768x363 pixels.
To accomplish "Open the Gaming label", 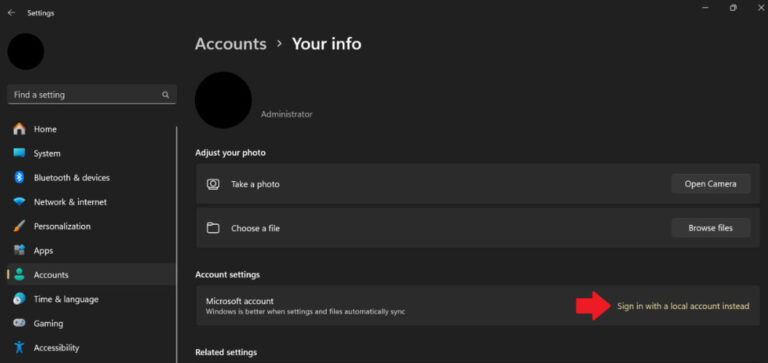I will click(x=48, y=323).
